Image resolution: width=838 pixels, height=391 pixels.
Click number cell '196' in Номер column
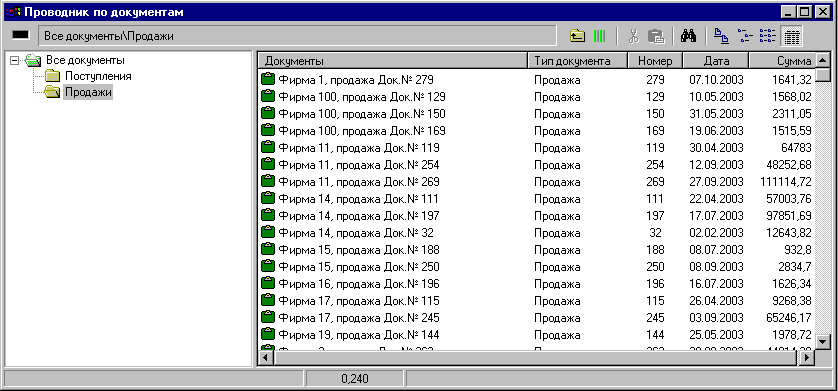click(x=655, y=284)
